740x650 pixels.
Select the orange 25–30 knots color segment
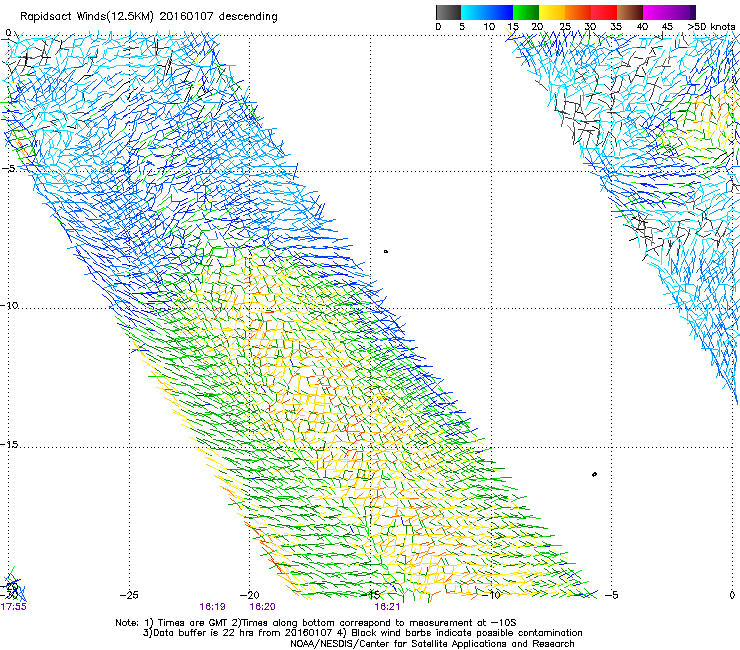coord(578,12)
